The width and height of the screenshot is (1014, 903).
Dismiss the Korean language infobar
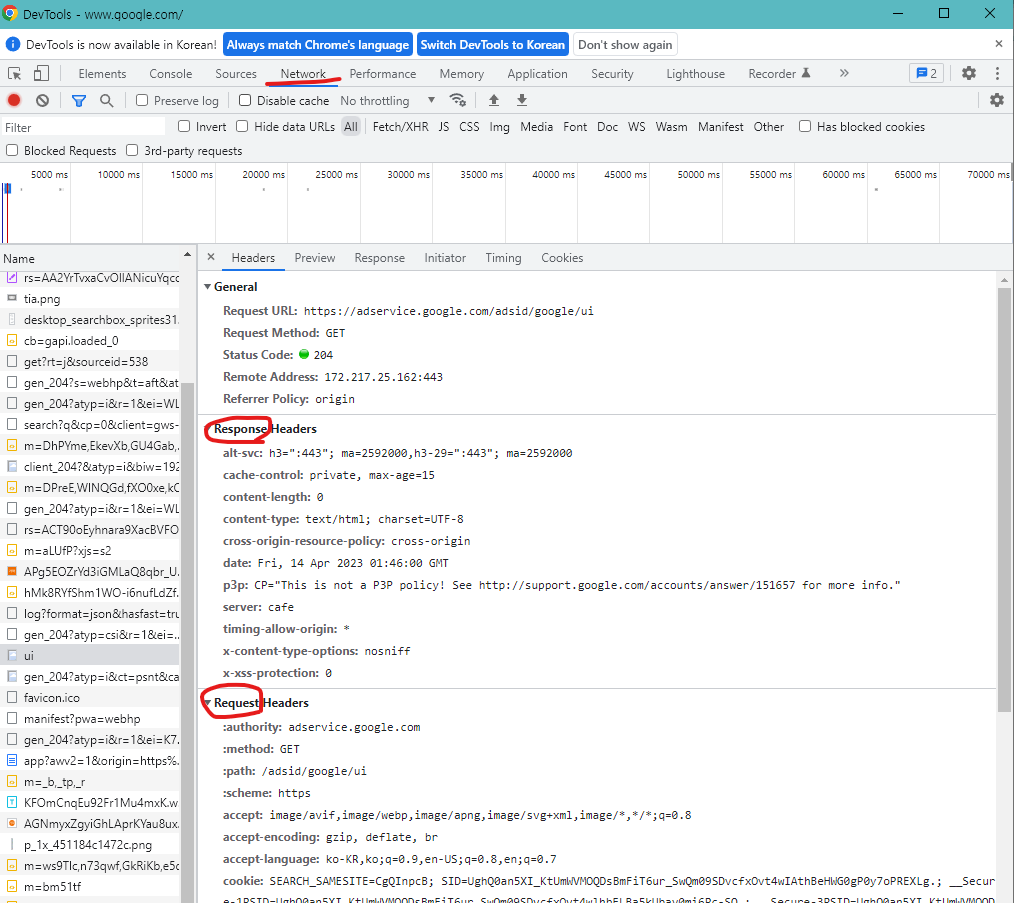click(998, 44)
